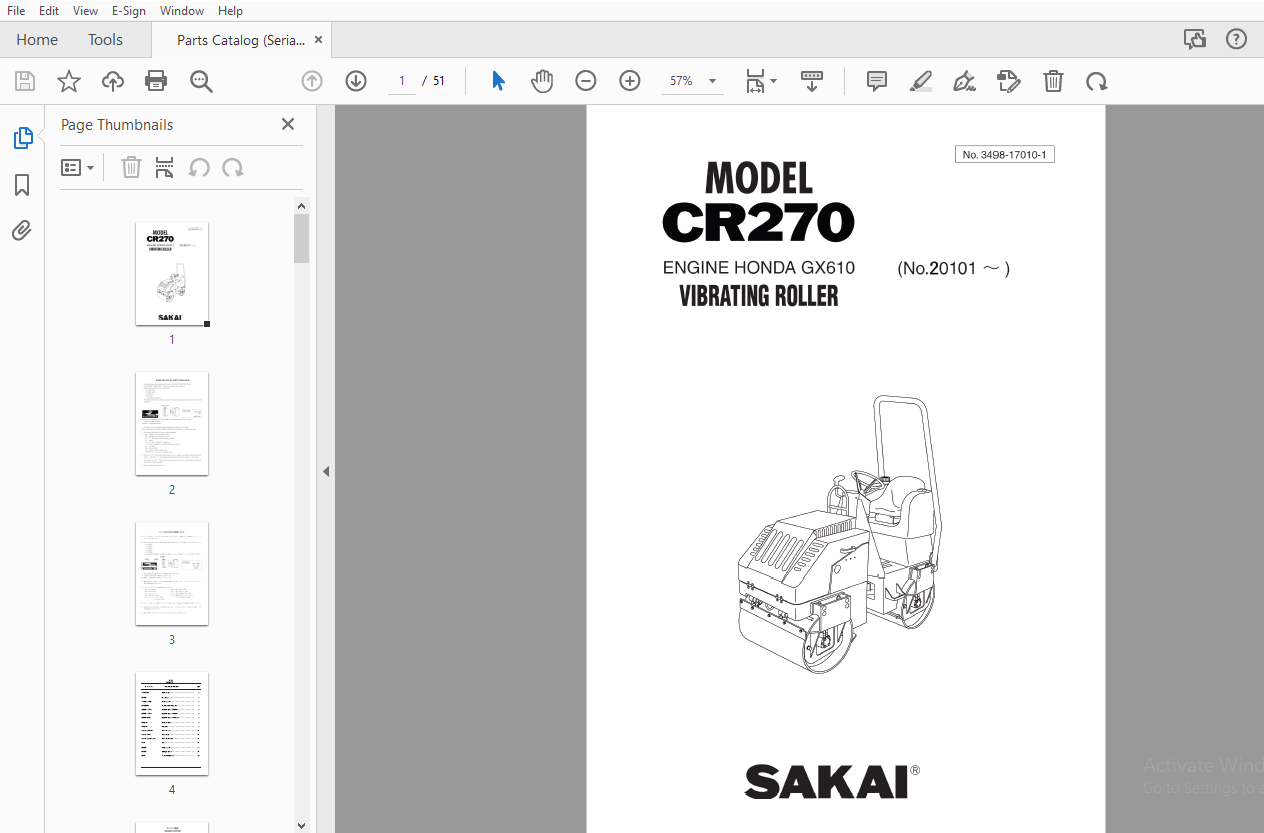Go to the next page

356,81
